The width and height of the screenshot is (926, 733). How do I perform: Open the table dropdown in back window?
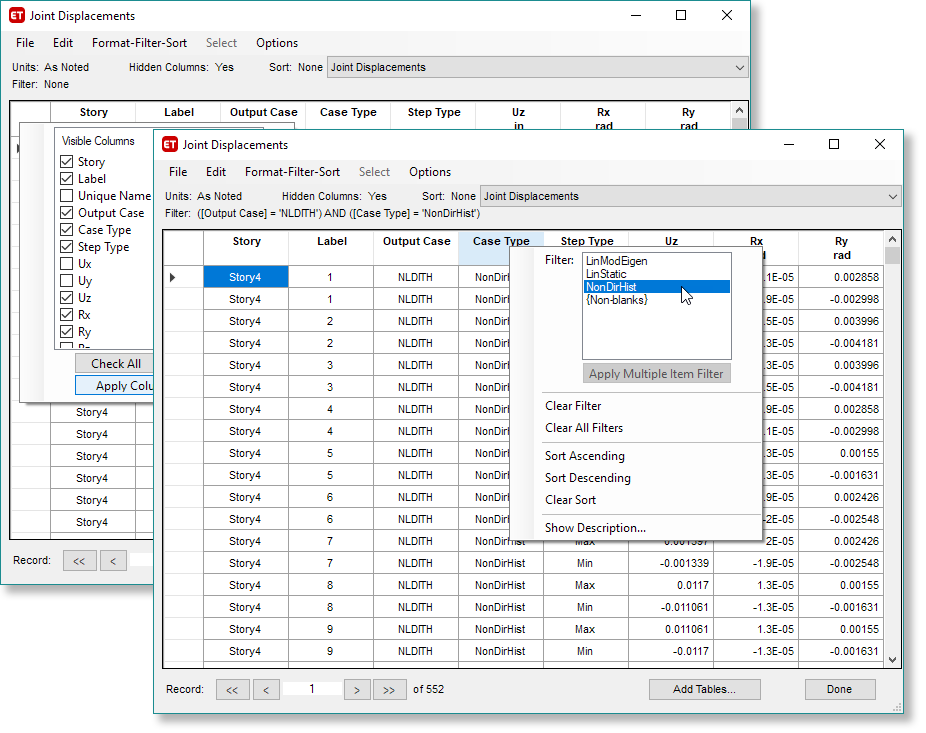tap(740, 68)
